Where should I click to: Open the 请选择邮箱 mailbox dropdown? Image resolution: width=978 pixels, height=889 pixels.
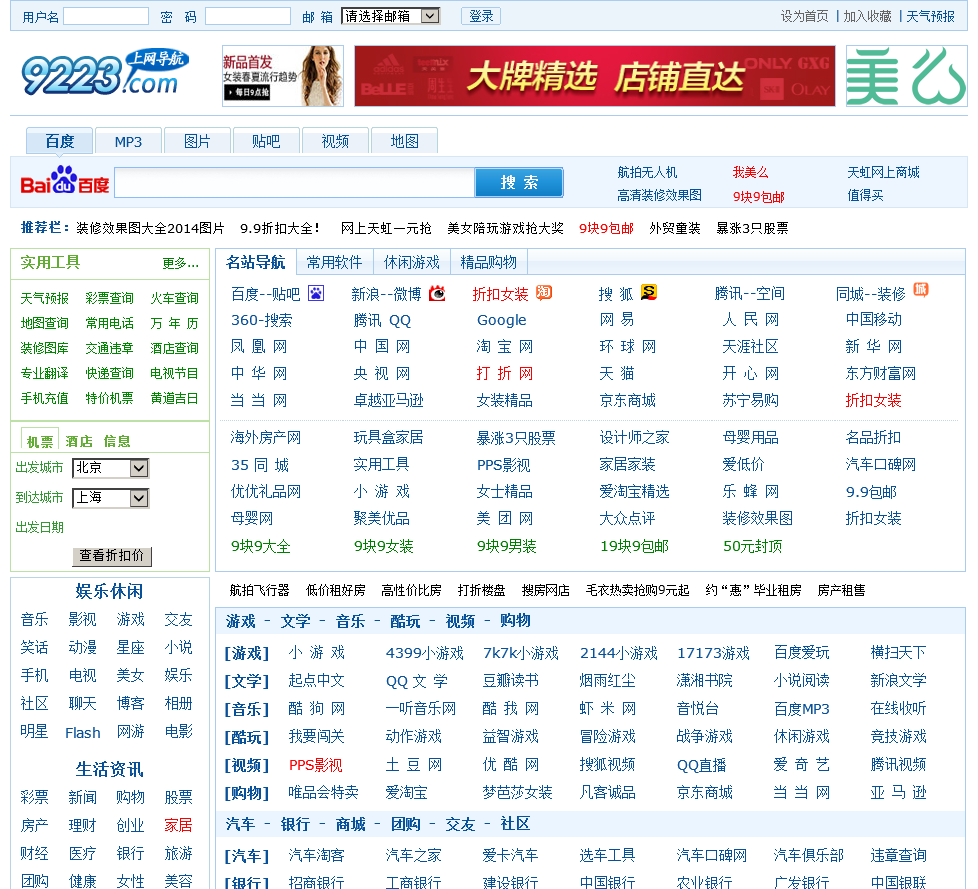pos(390,16)
